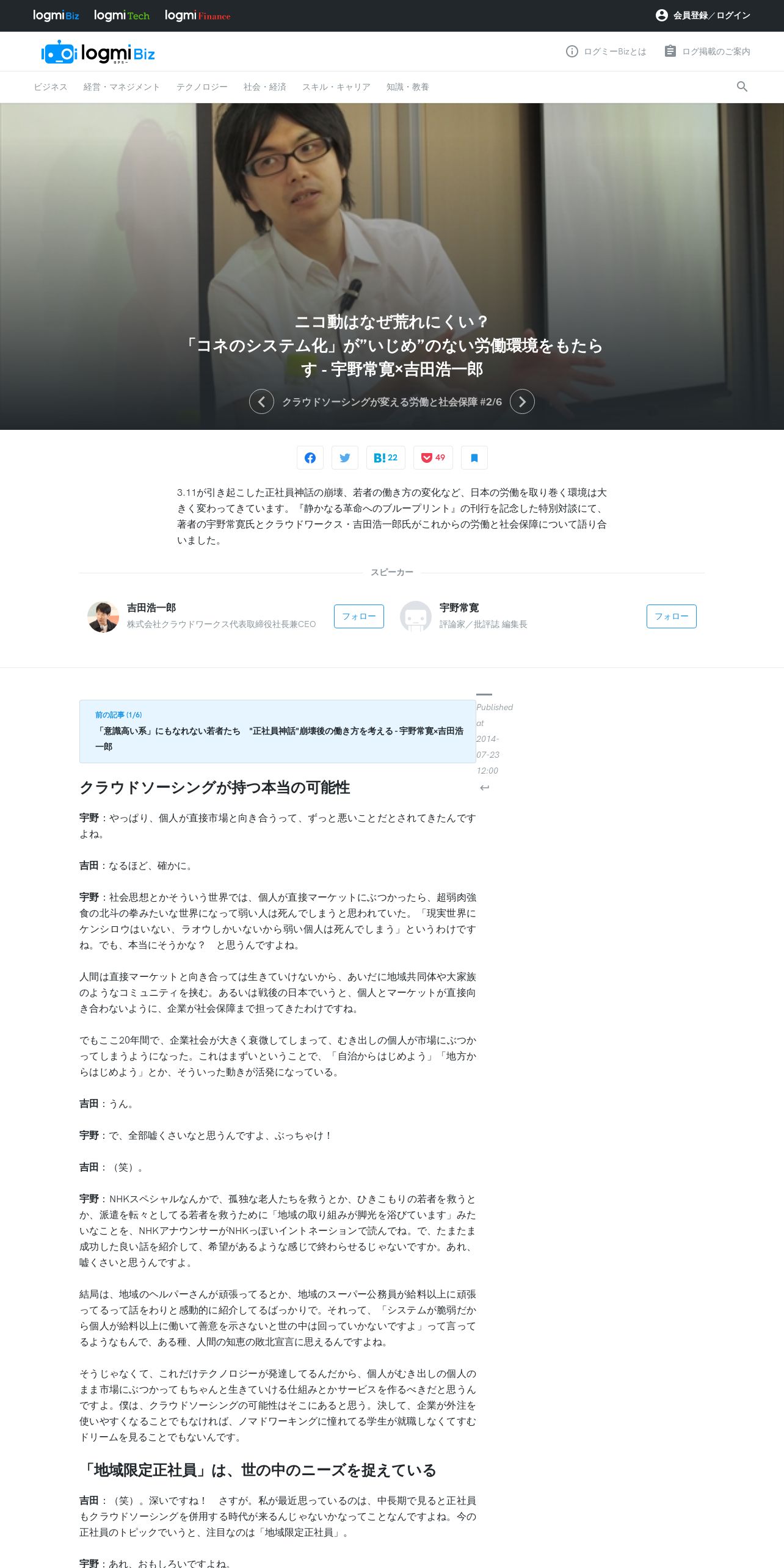Select the 知識・教養 category menu
Viewport: 784px width, 1568px height.
tap(407, 87)
